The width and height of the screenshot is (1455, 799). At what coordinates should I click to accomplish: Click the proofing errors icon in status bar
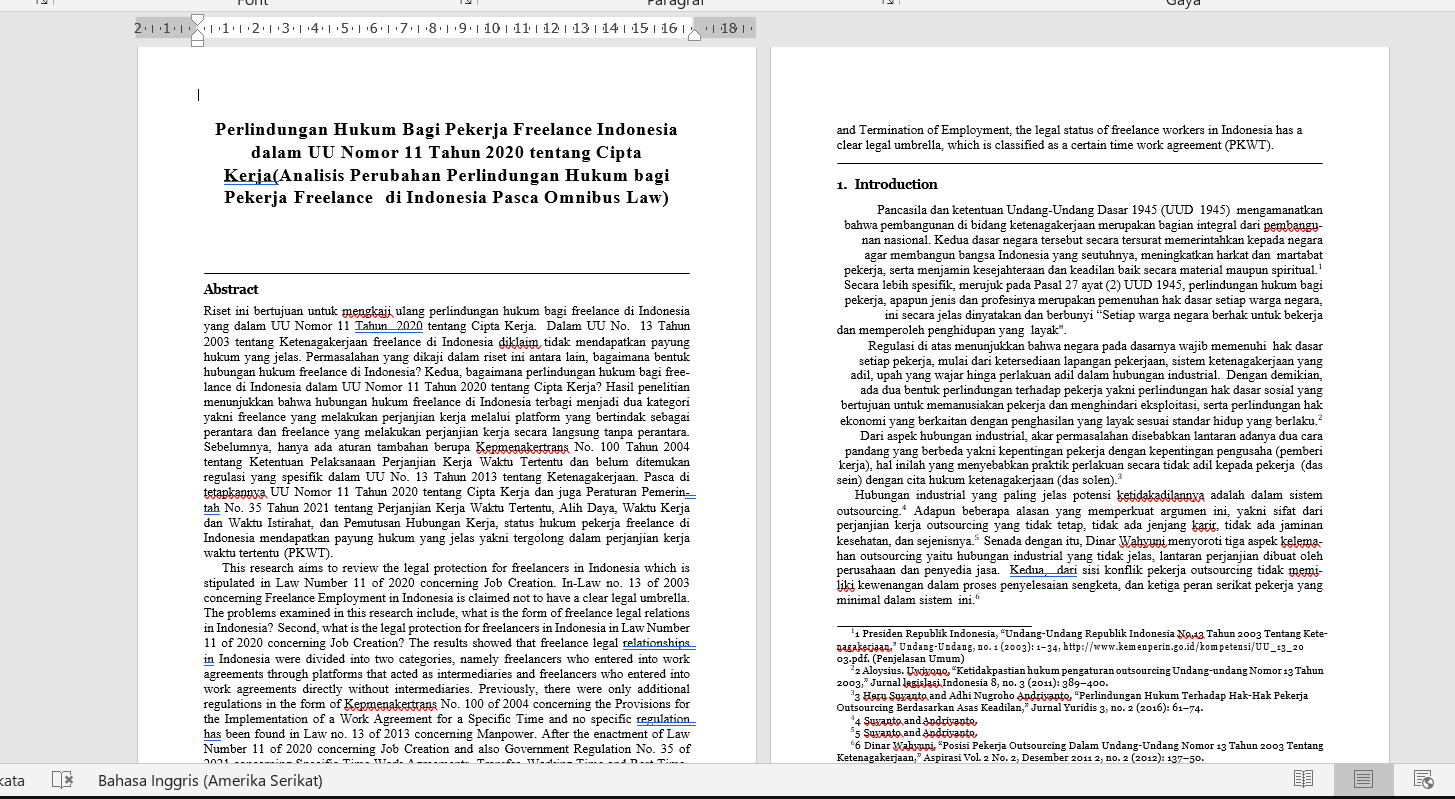[x=63, y=779]
